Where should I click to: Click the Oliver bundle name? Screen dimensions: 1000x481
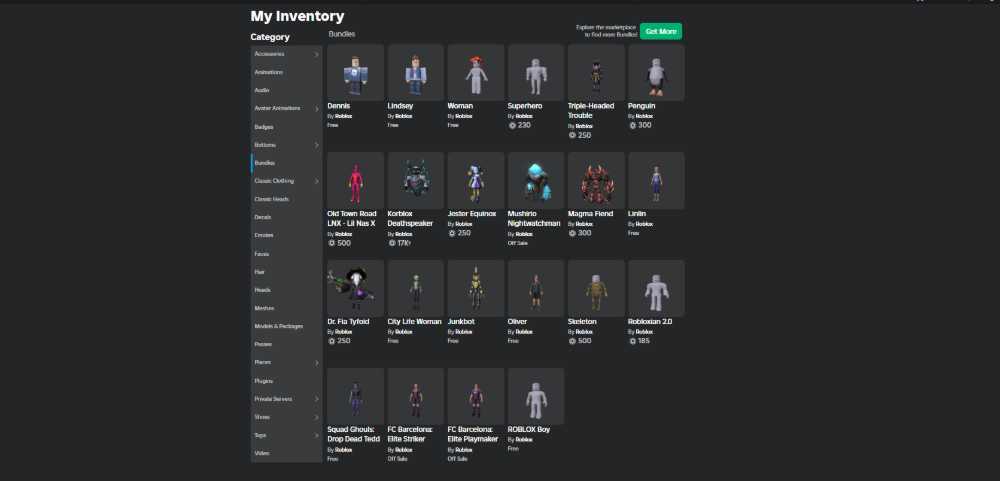[x=517, y=322]
